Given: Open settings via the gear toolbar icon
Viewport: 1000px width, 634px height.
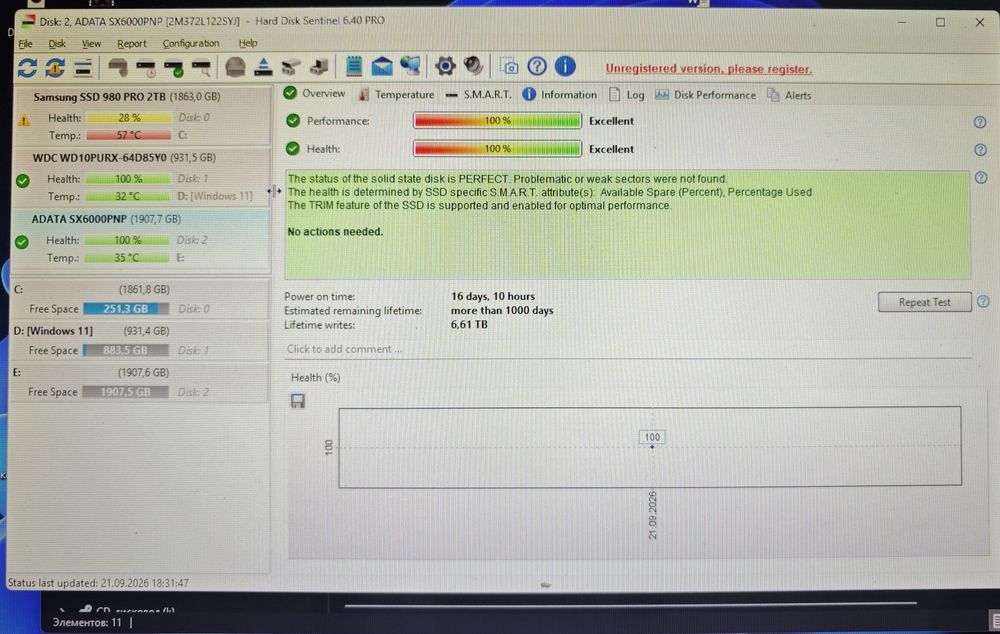Looking at the screenshot, I should (x=445, y=66).
